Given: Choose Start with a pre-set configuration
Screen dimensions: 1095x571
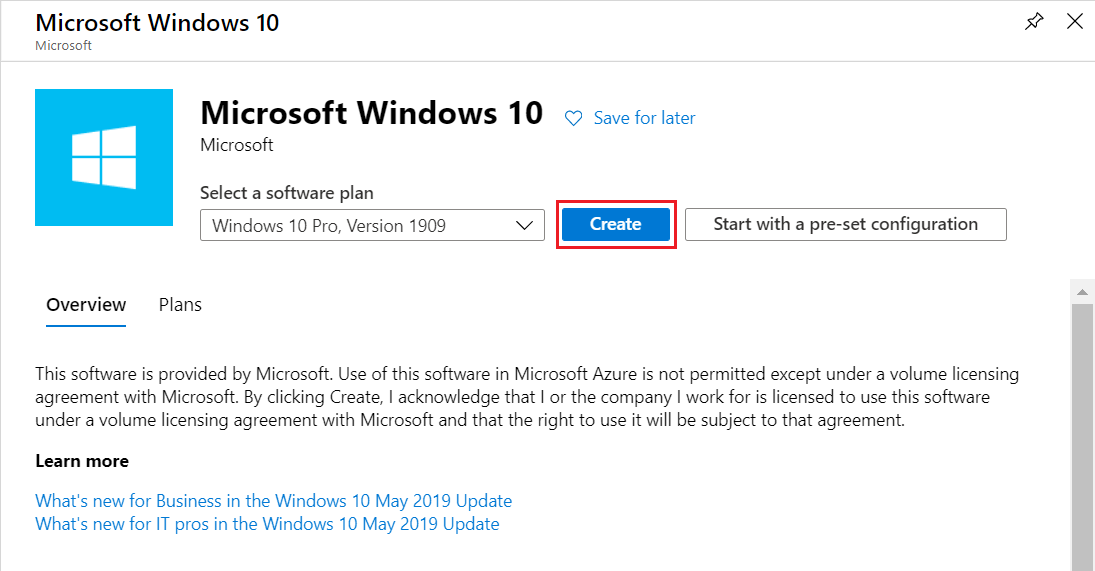Looking at the screenshot, I should click(845, 224).
